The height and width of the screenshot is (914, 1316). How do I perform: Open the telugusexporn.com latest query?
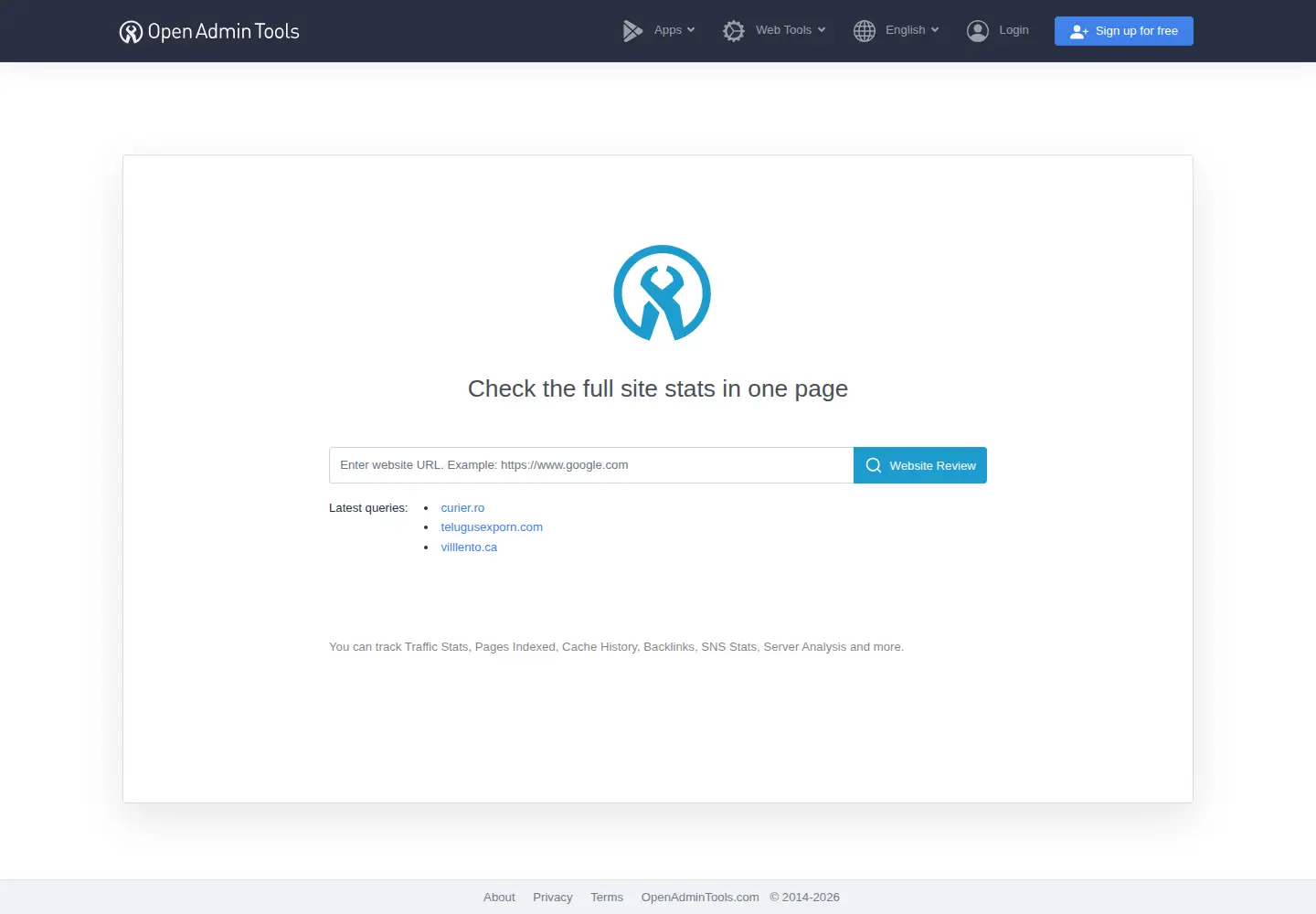pyautogui.click(x=492, y=527)
